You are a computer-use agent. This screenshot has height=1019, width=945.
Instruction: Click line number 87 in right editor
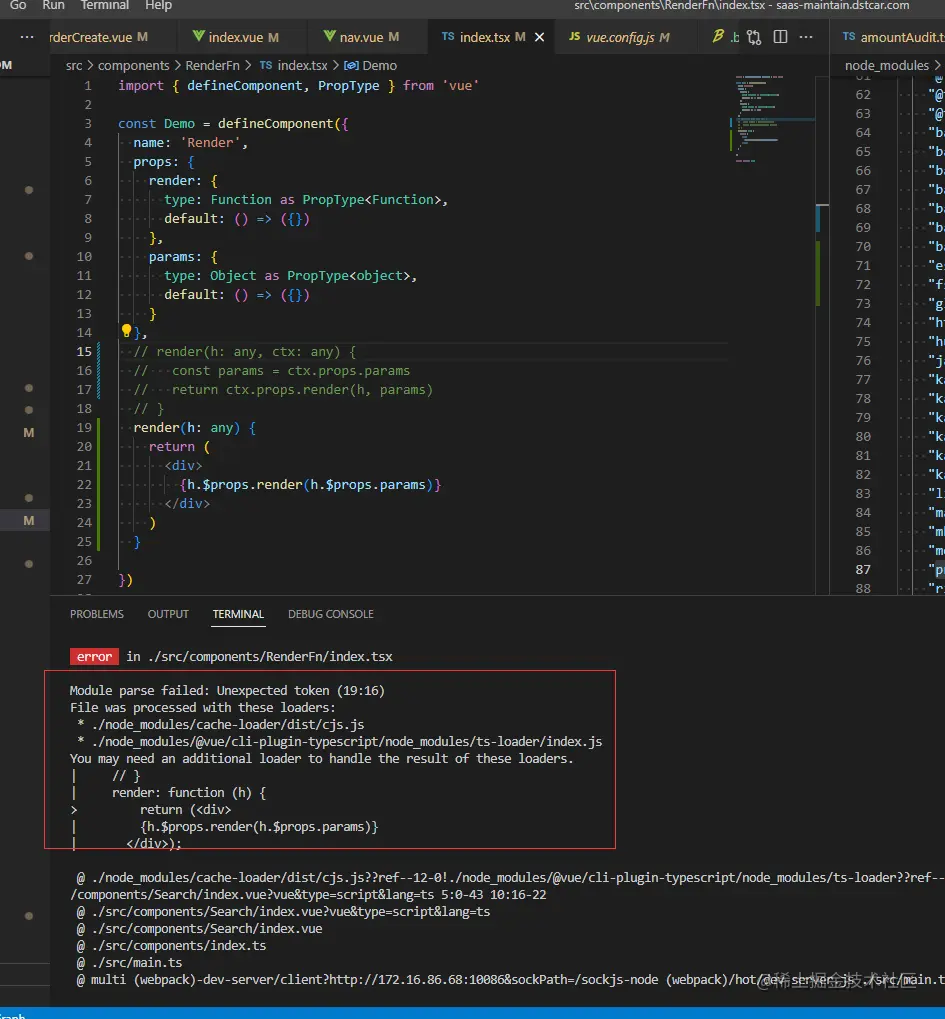(x=863, y=569)
